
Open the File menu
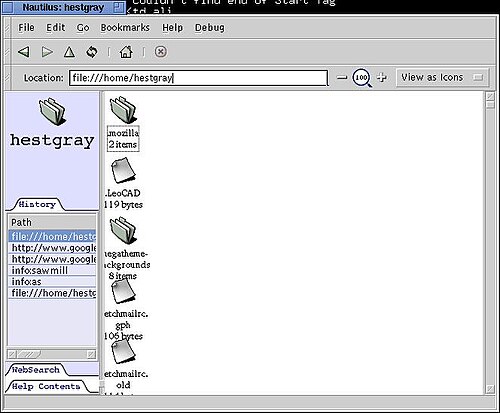pos(26,28)
